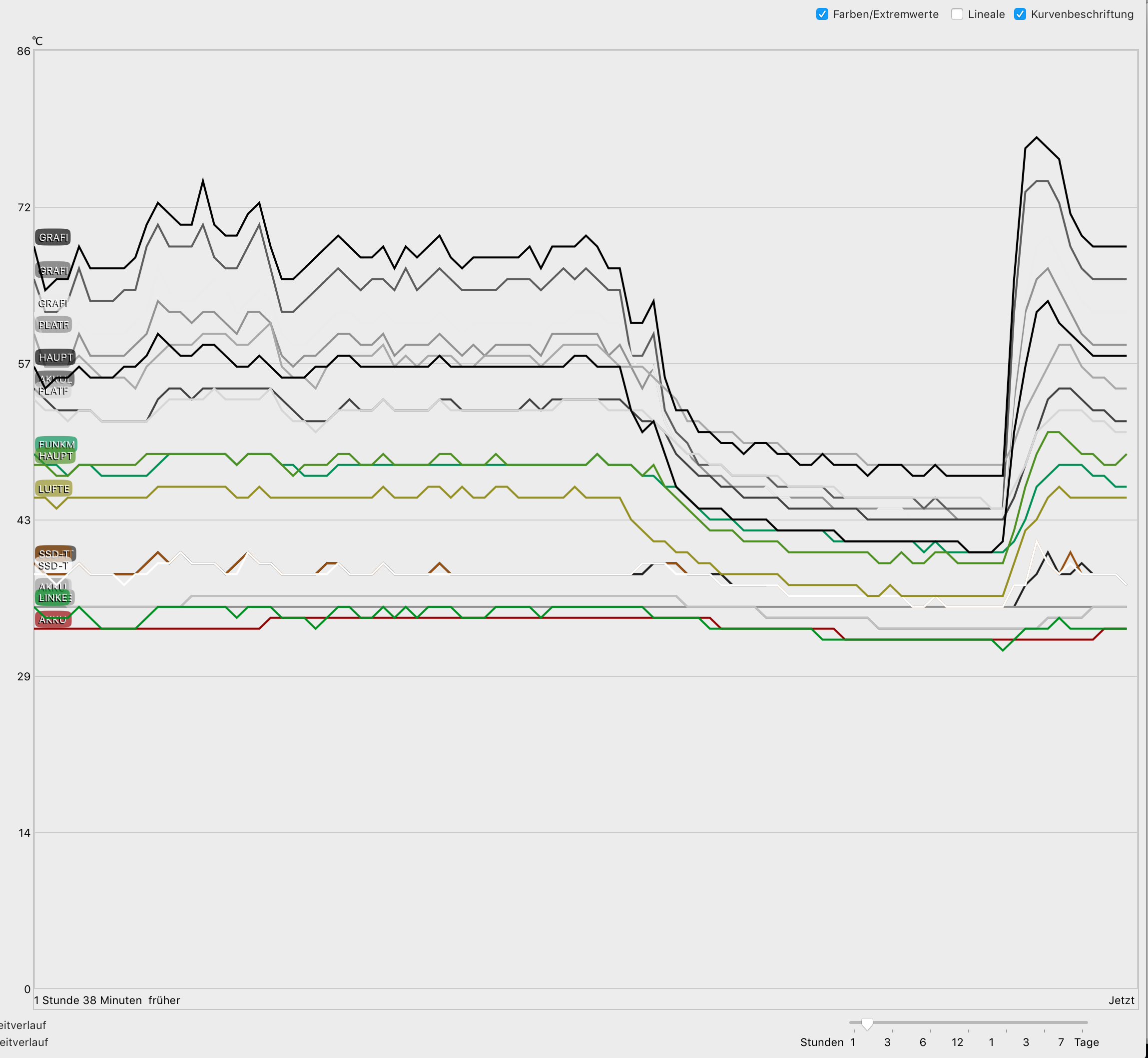Viewport: 1148px width, 1058px height.
Task: Click the dark gray HAUPT curve label
Action: click(x=55, y=357)
